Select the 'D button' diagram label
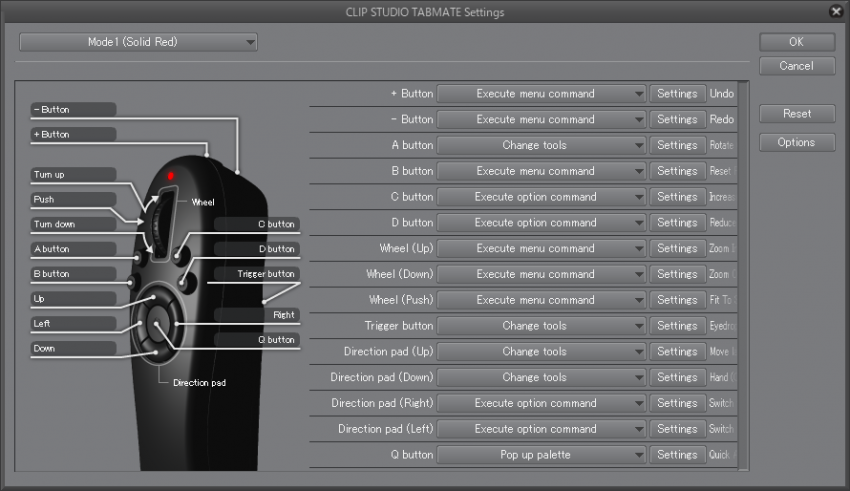This screenshot has height=491, width=850. click(257, 249)
